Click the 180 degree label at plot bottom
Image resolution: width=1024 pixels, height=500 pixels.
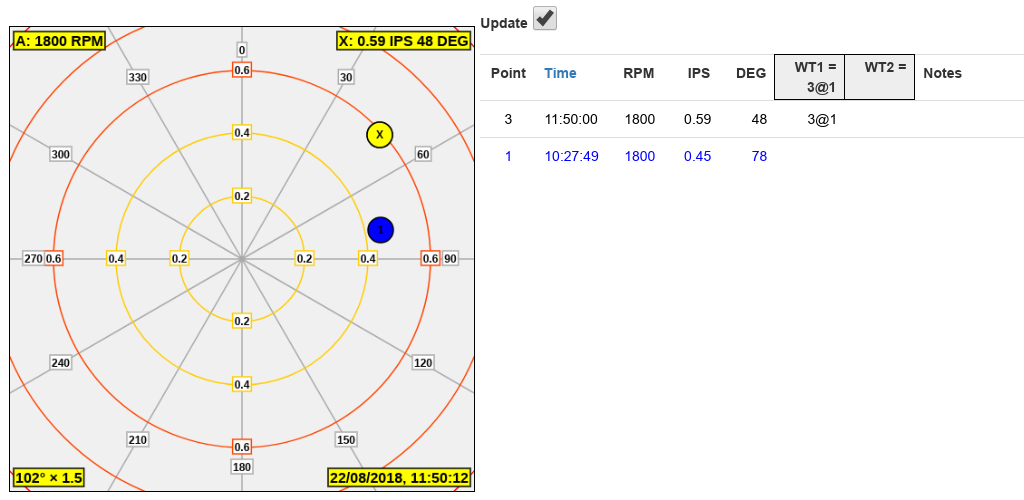(x=242, y=467)
